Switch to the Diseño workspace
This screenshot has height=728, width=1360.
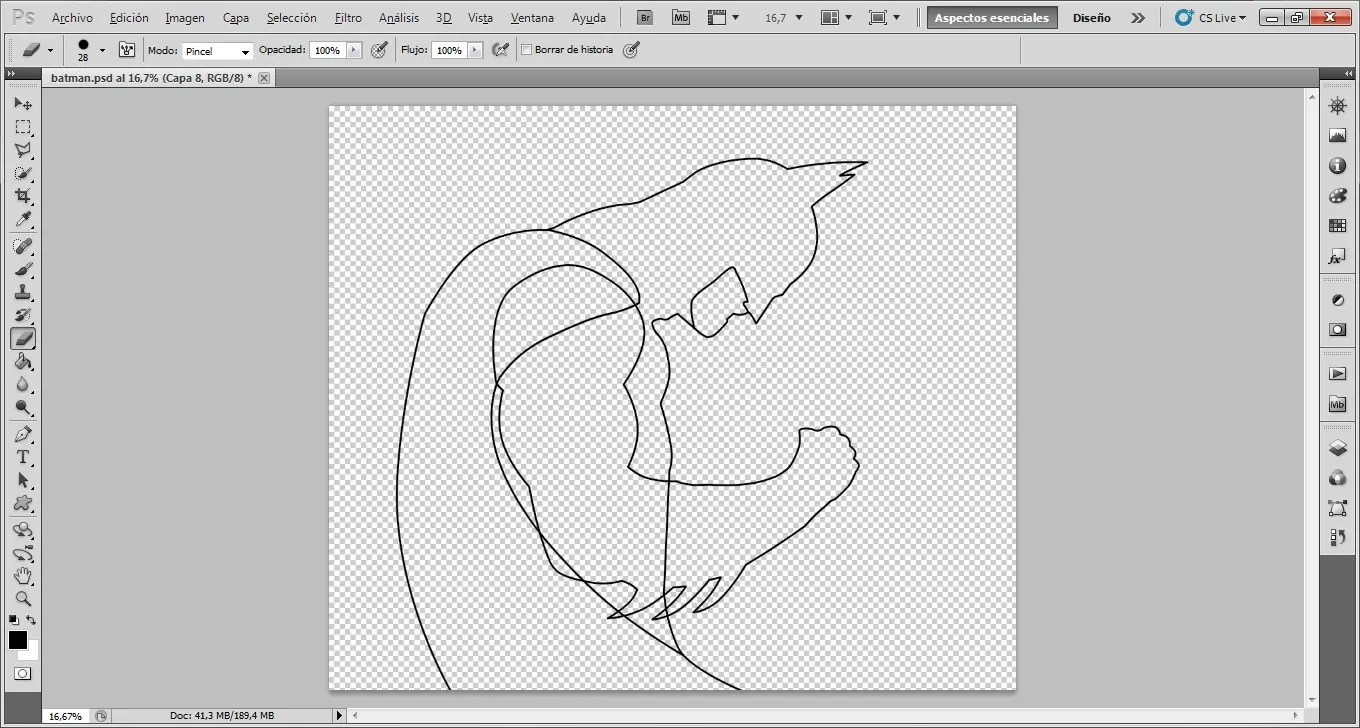click(1091, 18)
